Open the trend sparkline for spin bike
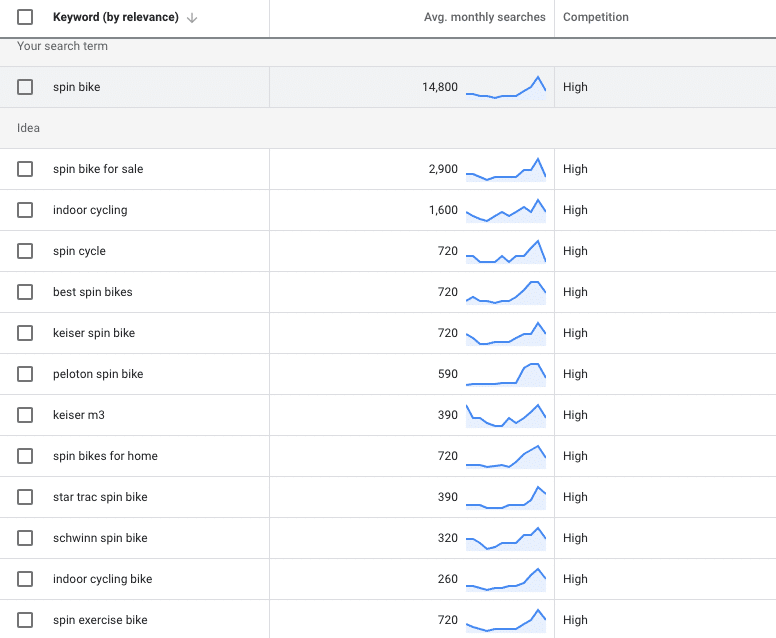This screenshot has height=638, width=776. (506, 87)
